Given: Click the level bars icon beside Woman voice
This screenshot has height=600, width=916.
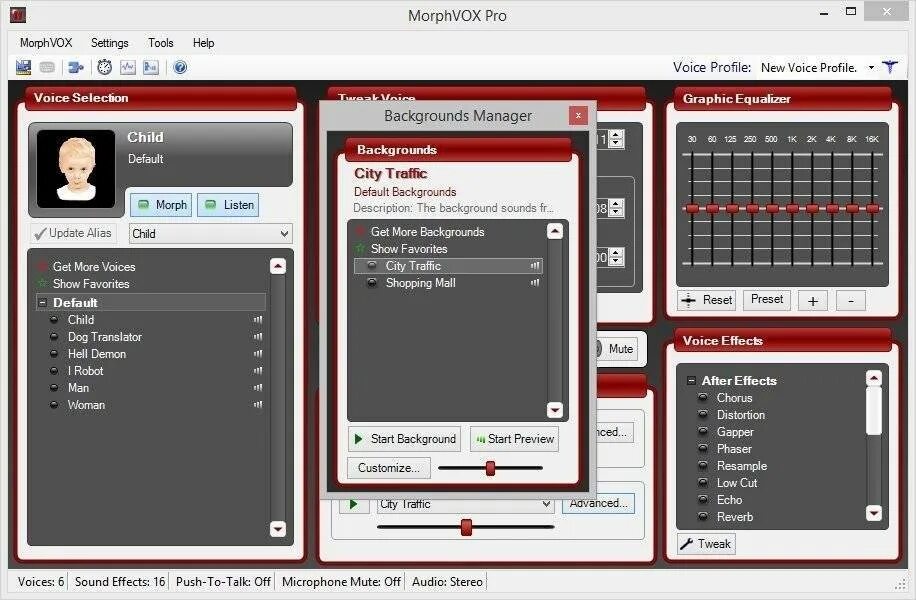Looking at the screenshot, I should 258,404.
